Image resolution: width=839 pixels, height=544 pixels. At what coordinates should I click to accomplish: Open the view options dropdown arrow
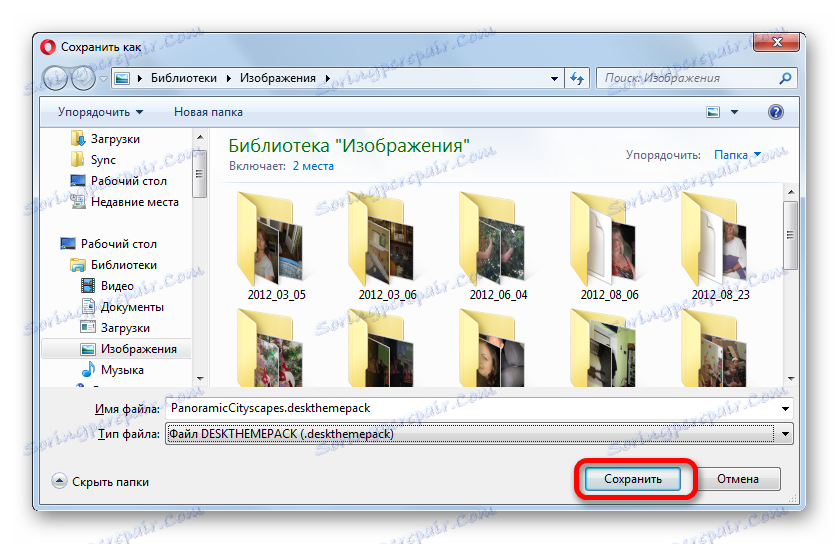[735, 112]
